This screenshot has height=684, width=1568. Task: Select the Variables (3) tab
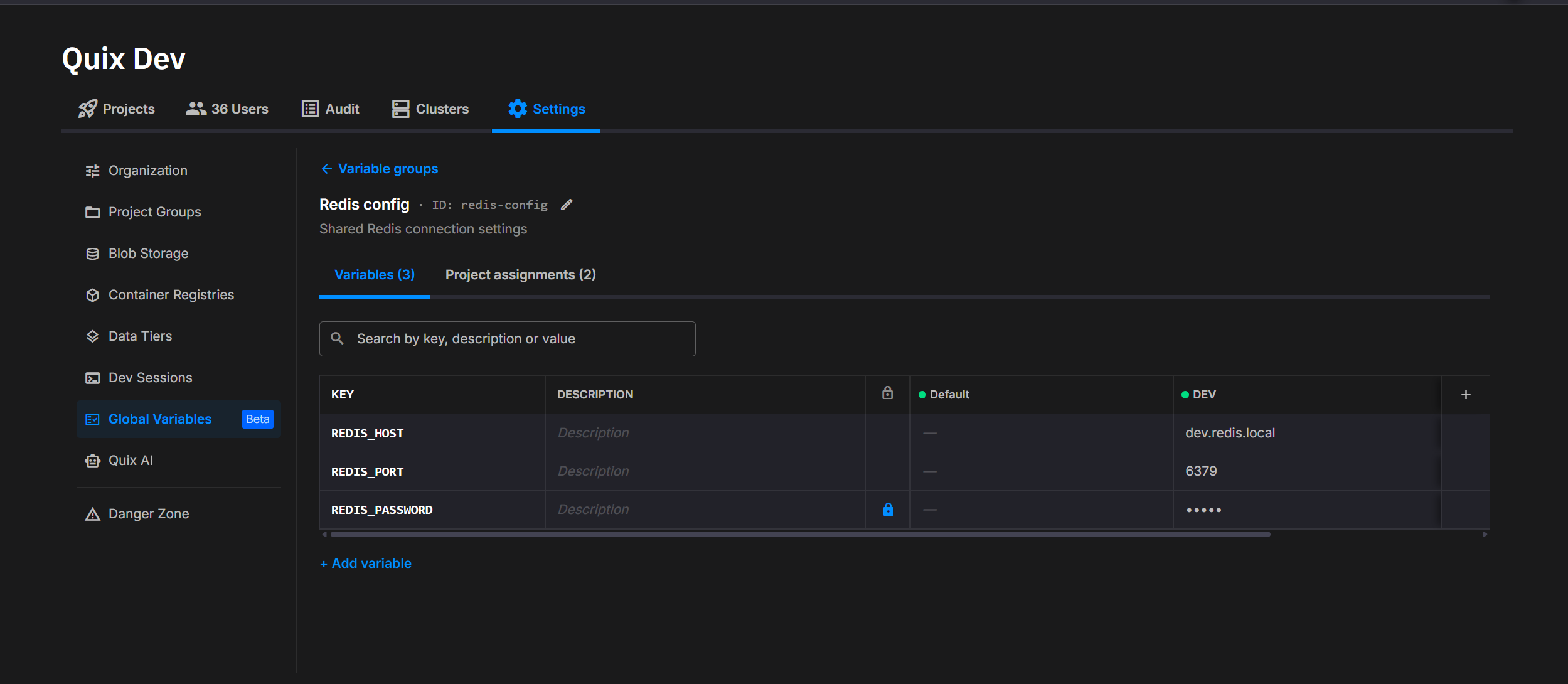tap(375, 275)
